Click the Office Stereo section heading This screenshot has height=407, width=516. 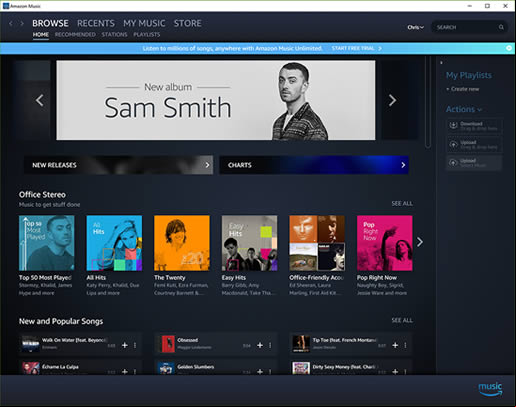42,194
